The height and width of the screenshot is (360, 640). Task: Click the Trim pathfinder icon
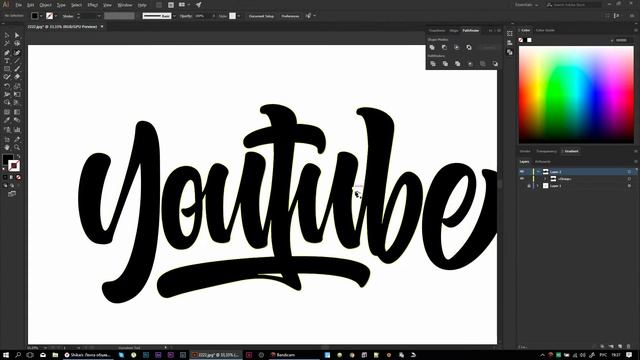tap(445, 64)
